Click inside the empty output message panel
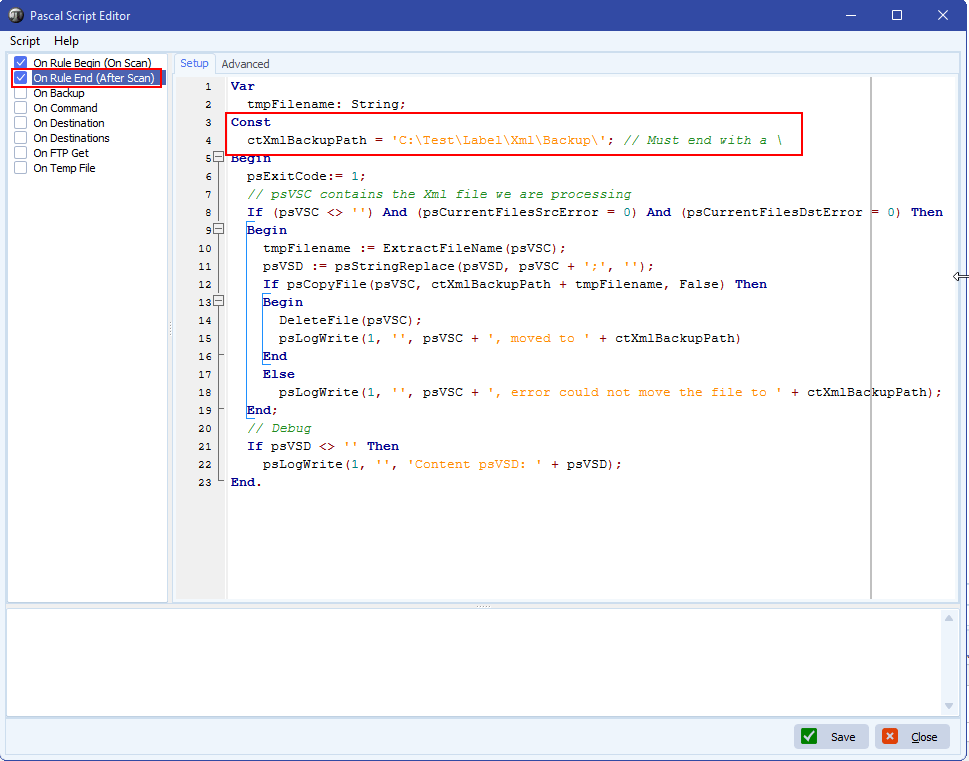Screen dimensions: 969x761 (x=470, y=660)
